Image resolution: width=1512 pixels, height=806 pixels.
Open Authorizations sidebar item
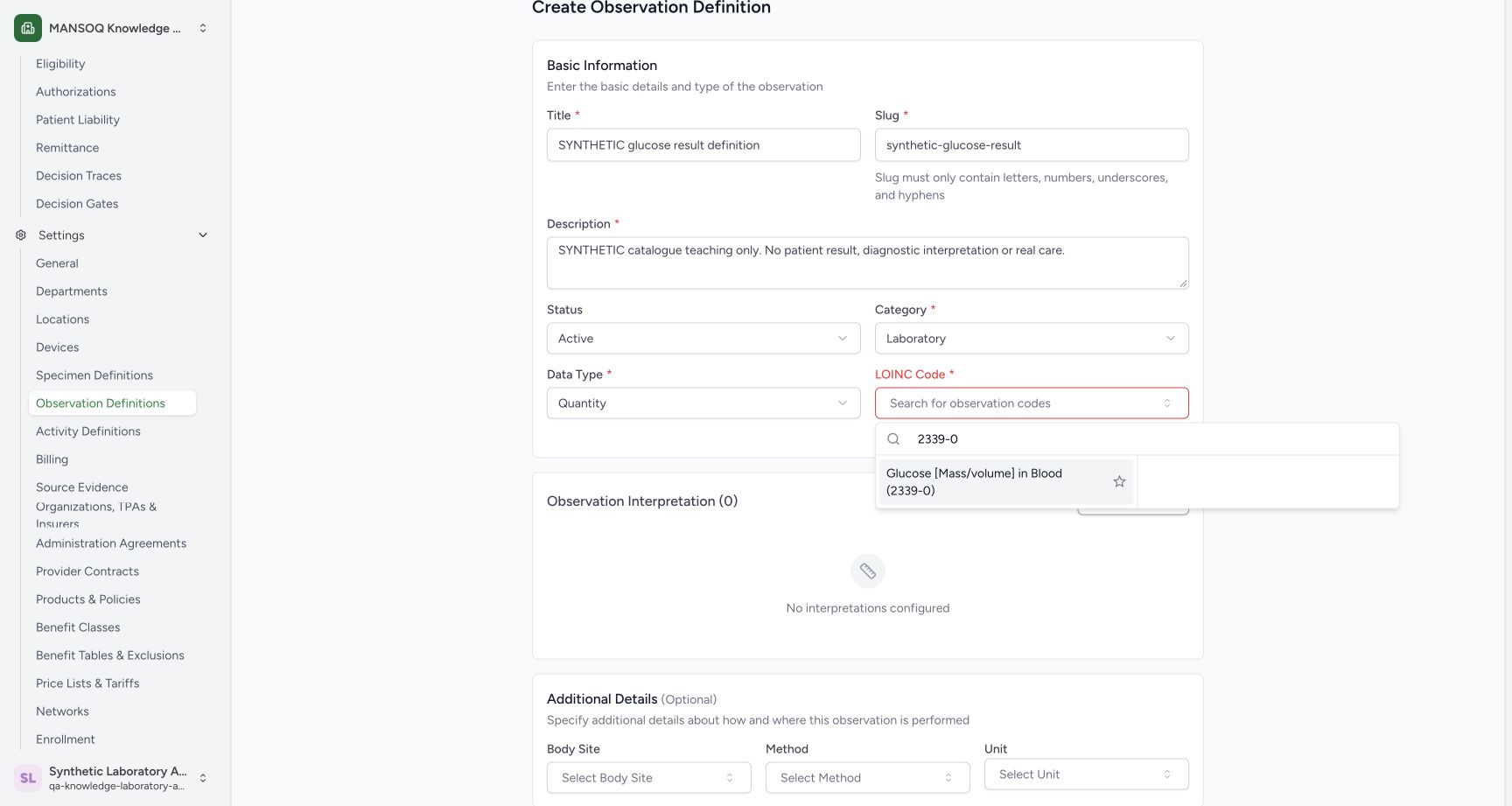[x=75, y=92]
